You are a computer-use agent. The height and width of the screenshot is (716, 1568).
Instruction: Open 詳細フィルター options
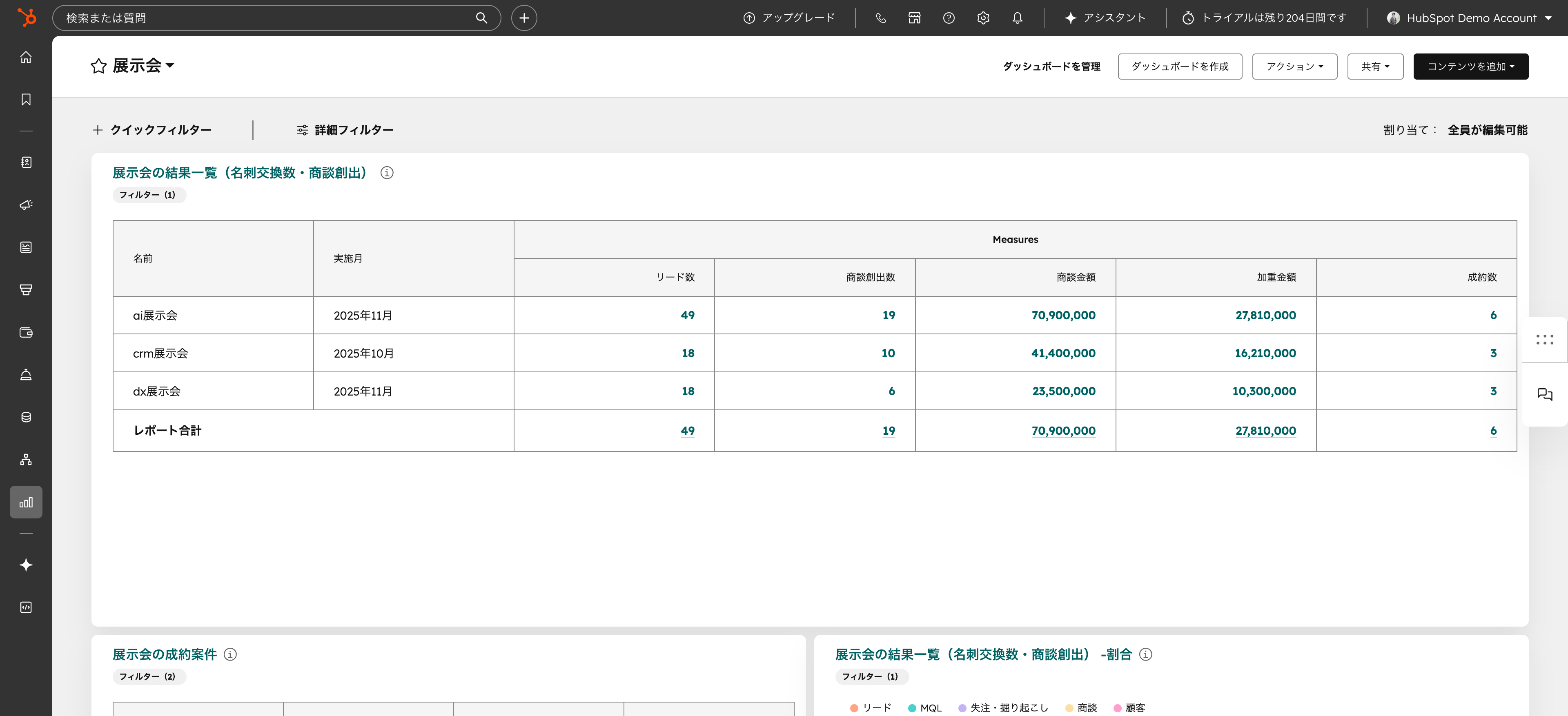pos(345,129)
